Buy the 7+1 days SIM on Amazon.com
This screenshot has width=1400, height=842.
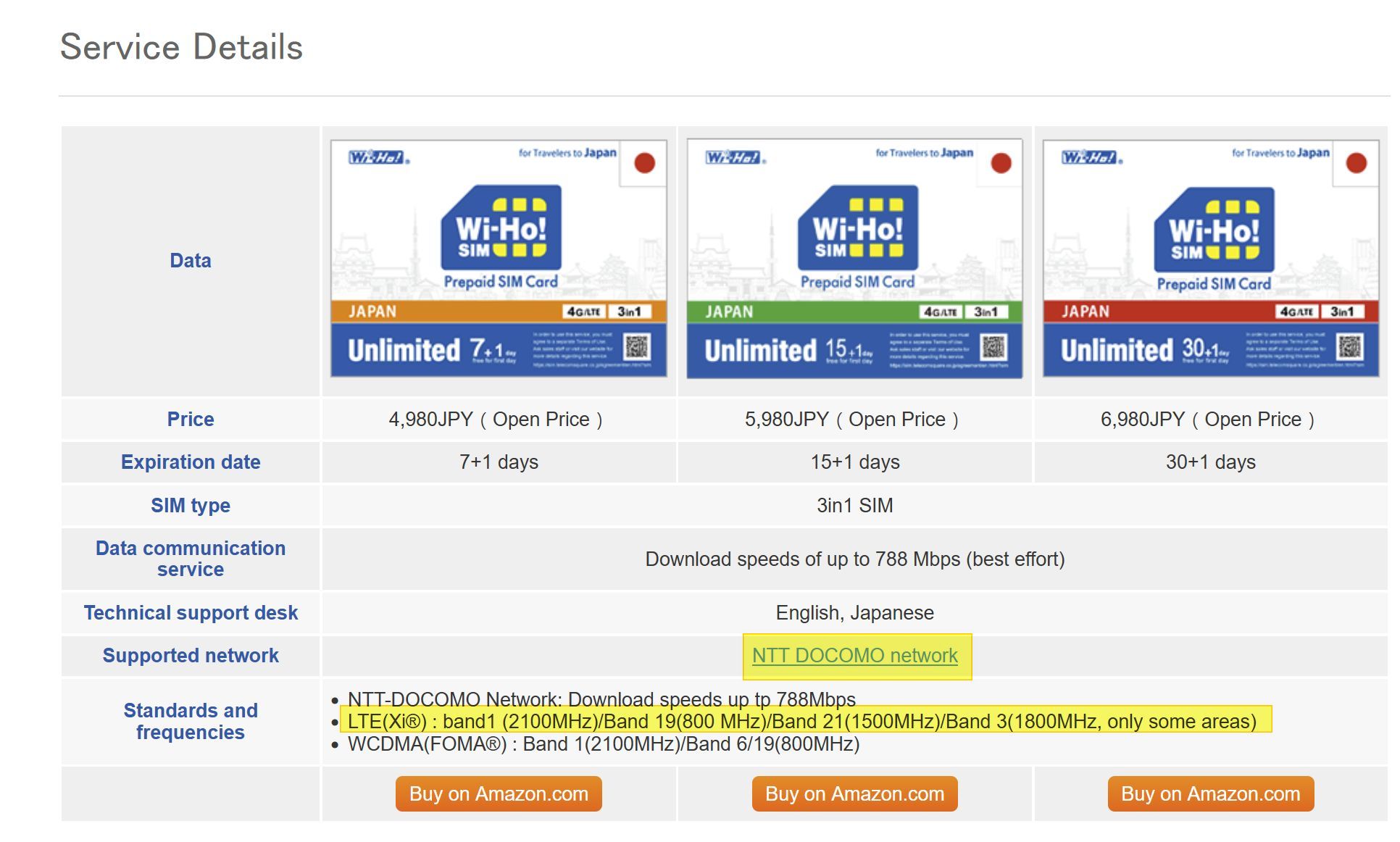[499, 794]
